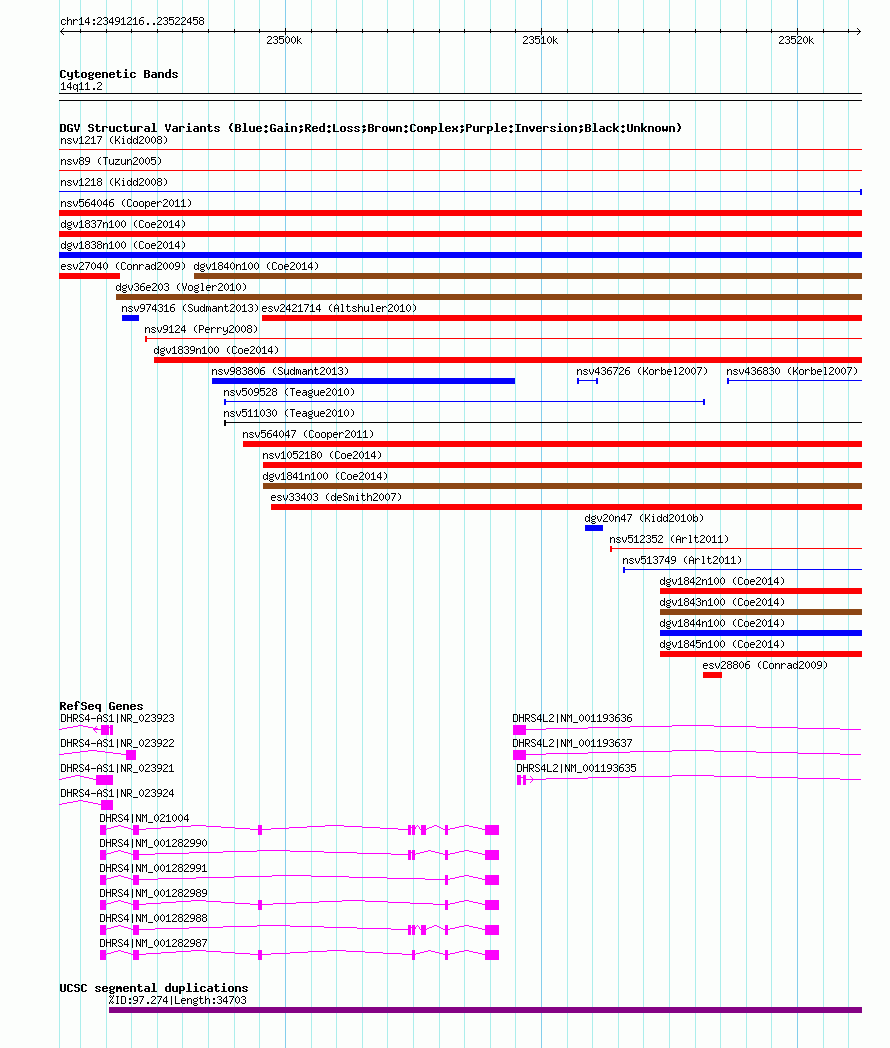Click the nsv1217 (Kidd2008) variant label
This screenshot has height=1048, width=890.
114,140
